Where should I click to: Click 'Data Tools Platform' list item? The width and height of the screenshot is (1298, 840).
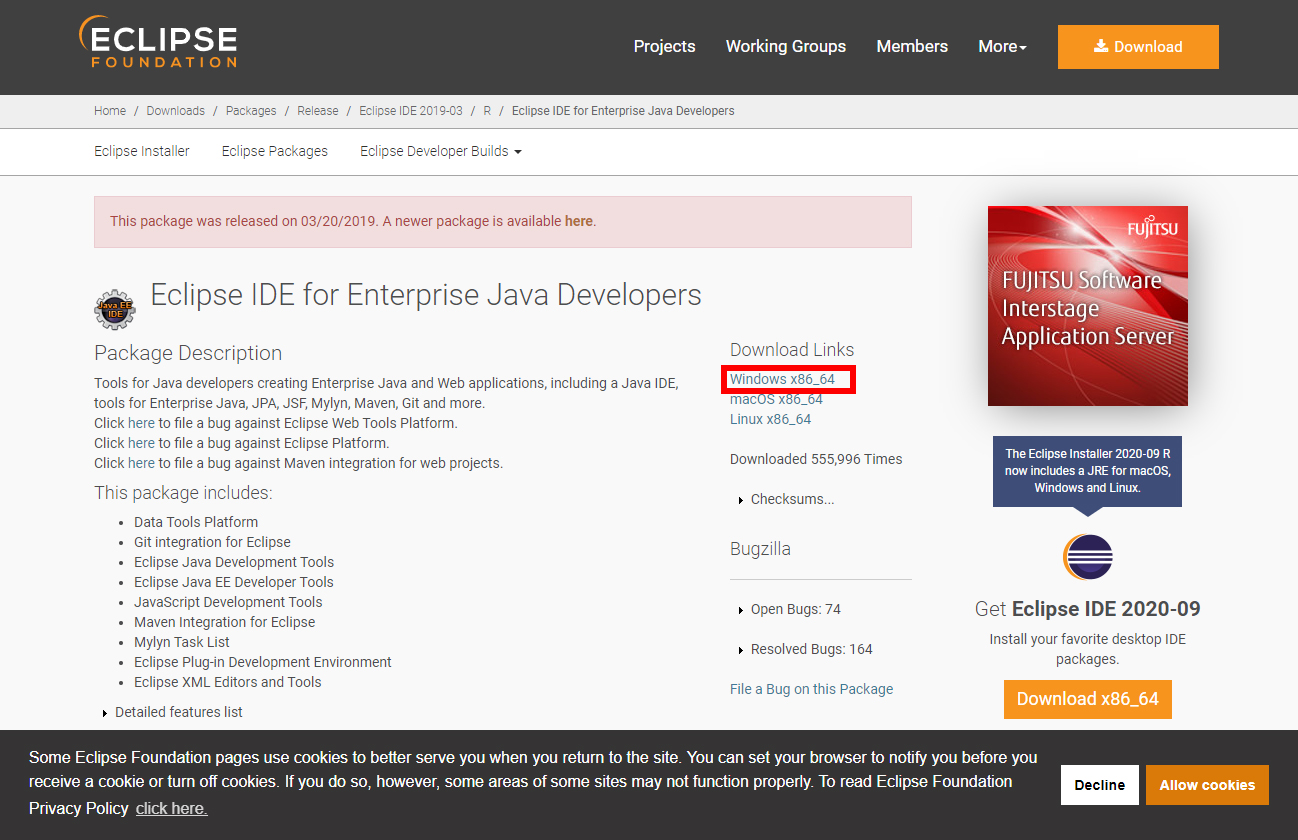(x=196, y=522)
